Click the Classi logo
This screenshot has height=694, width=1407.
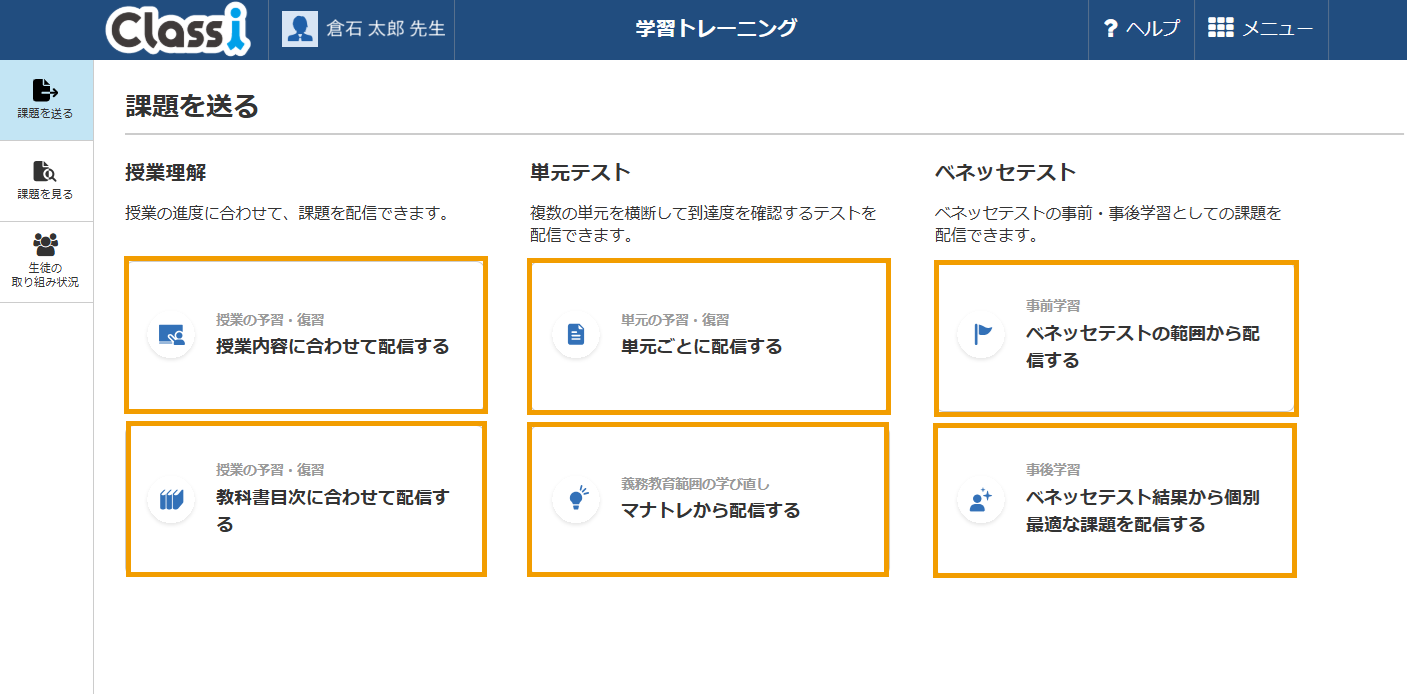point(177,30)
